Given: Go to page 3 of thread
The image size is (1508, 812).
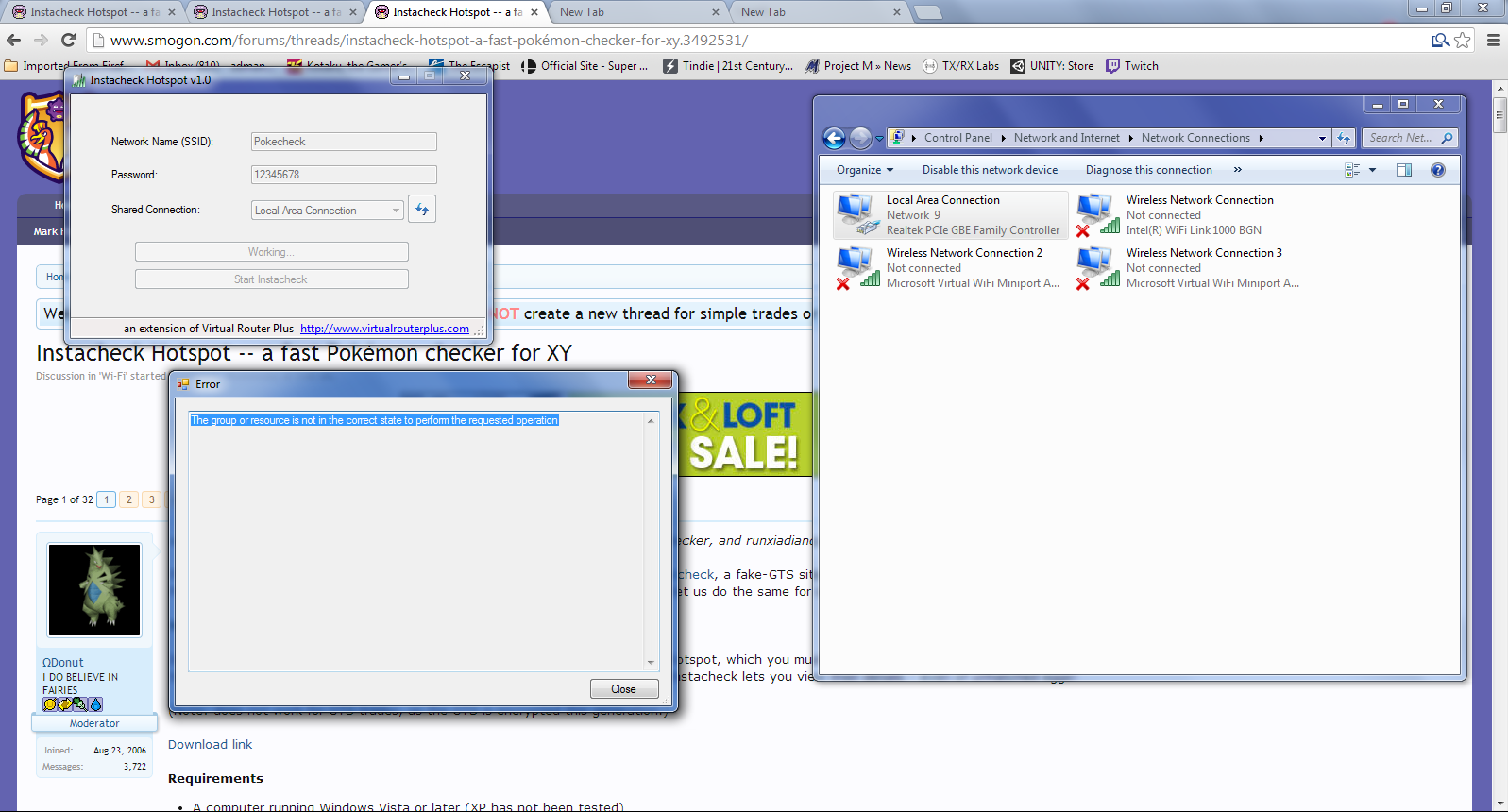Looking at the screenshot, I should [x=151, y=499].
